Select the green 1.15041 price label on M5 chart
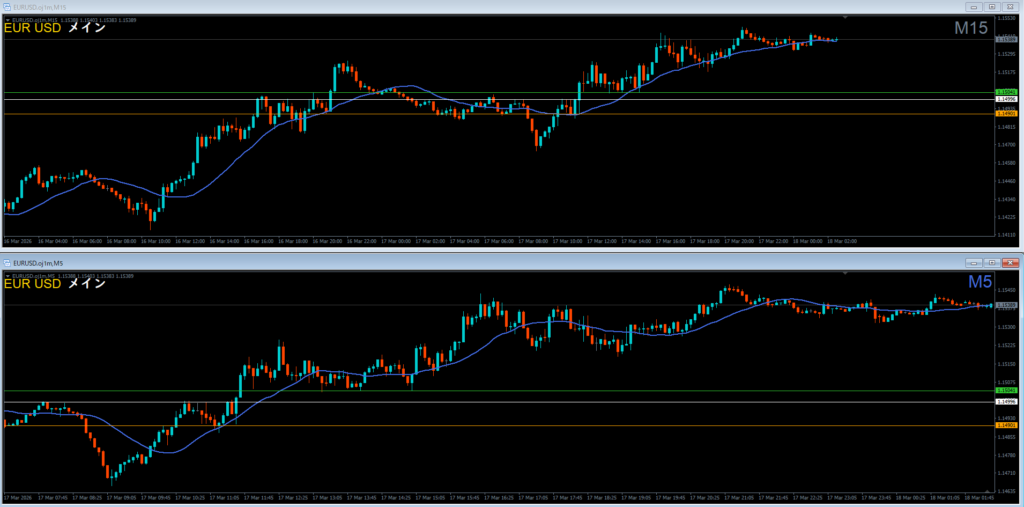This screenshot has height=507, width=1024. click(x=1006, y=390)
